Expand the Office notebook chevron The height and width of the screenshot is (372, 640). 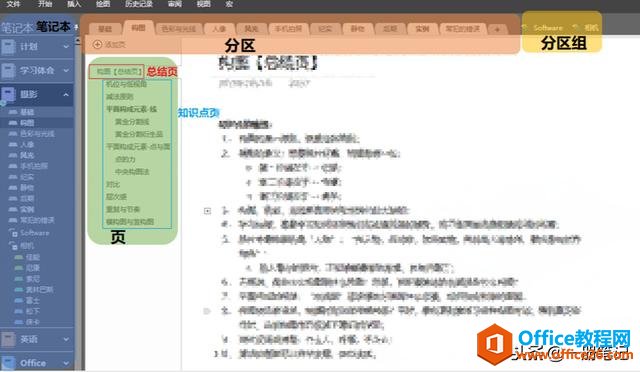(66, 363)
